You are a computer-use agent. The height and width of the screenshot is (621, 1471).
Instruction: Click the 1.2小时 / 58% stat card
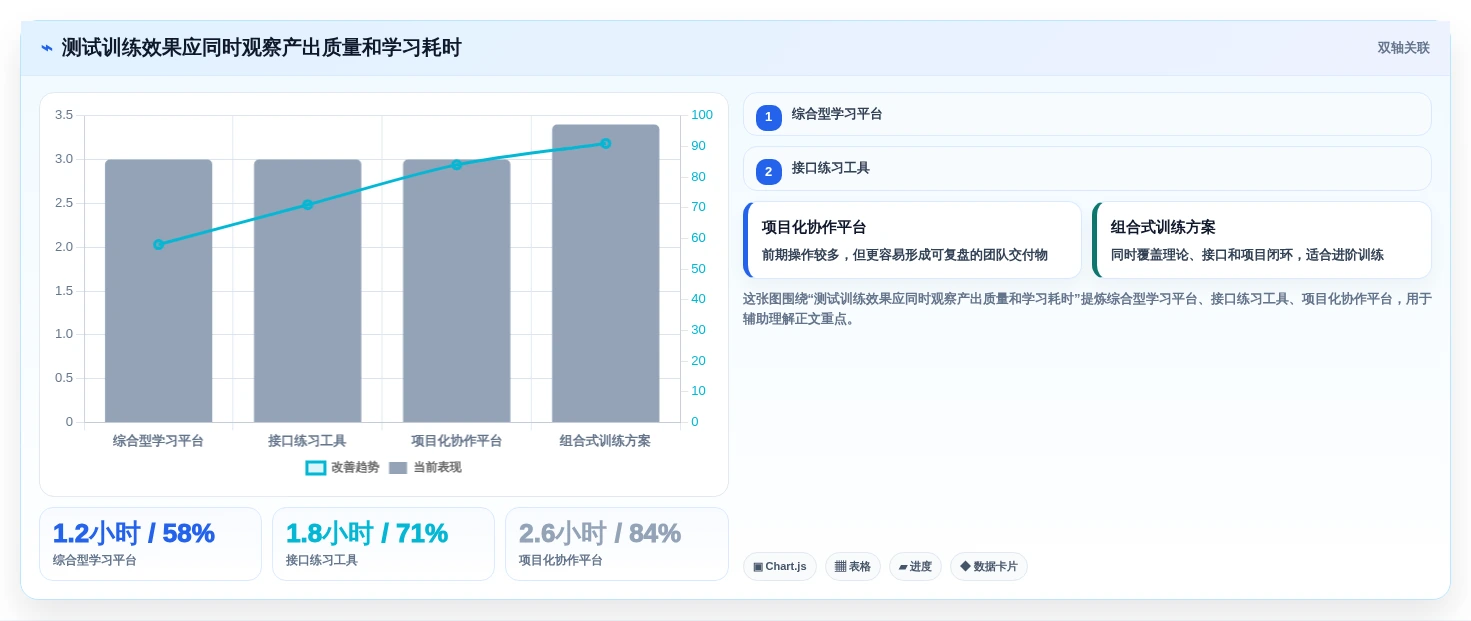(150, 544)
